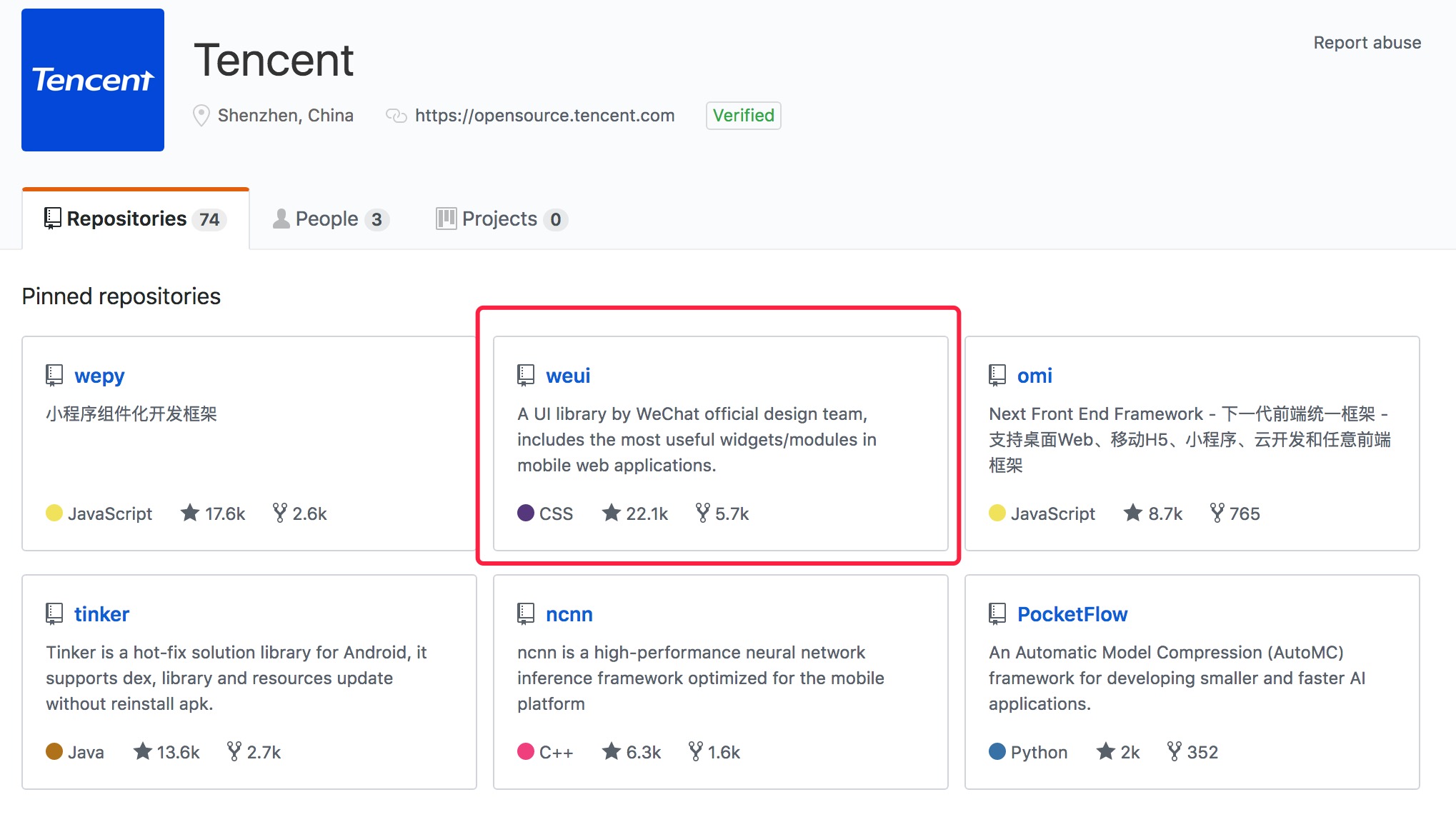Click the Repositories tab icon

[x=51, y=218]
